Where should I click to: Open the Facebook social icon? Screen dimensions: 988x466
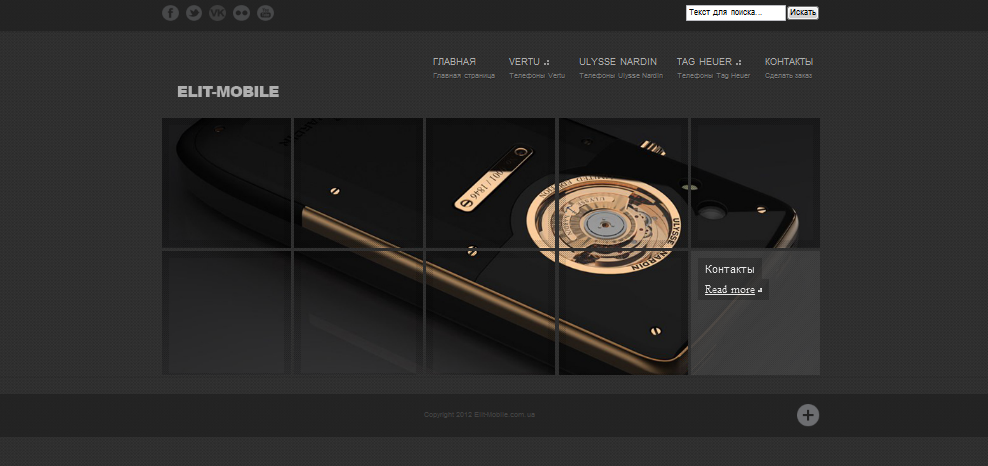pos(170,13)
